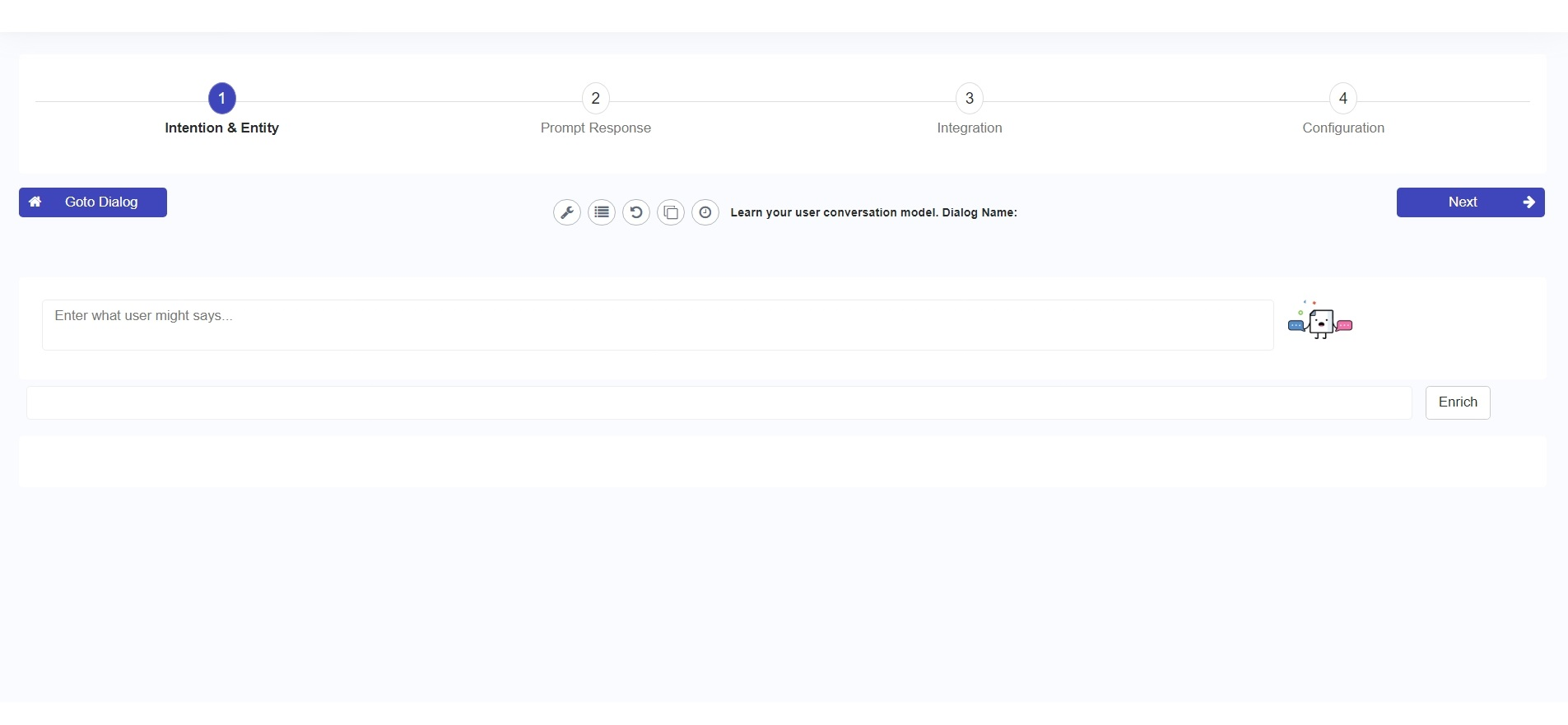The image size is (1568, 725).
Task: Jump to step 2 numbered circle
Action: [595, 99]
